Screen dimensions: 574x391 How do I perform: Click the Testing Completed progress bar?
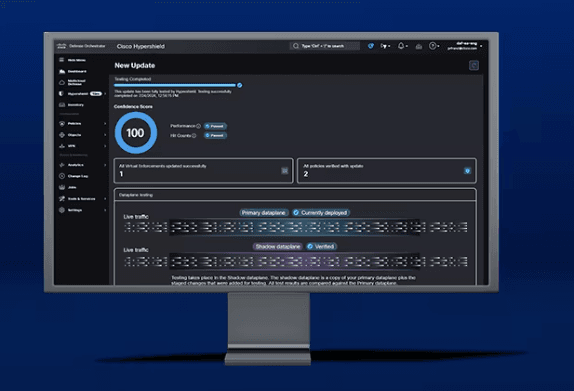176,85
